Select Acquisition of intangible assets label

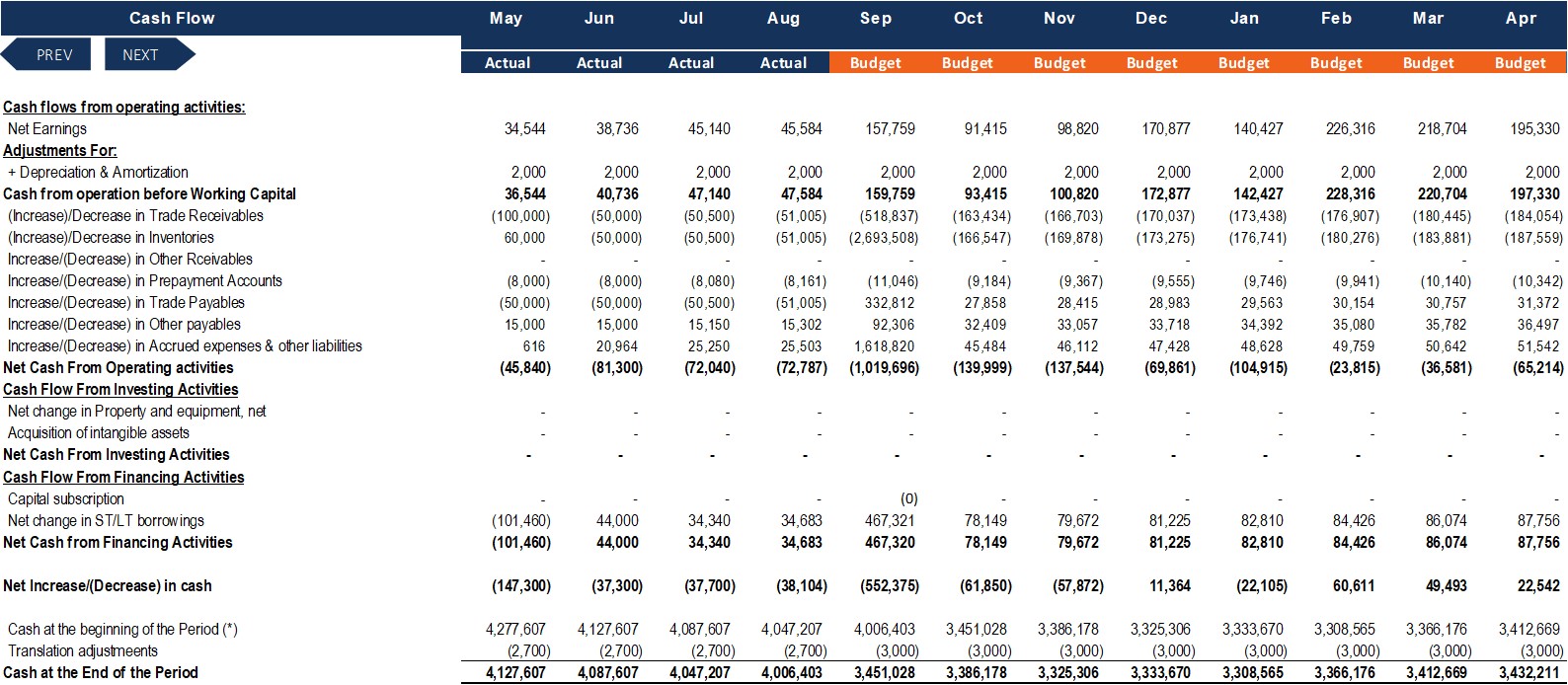pyautogui.click(x=99, y=432)
